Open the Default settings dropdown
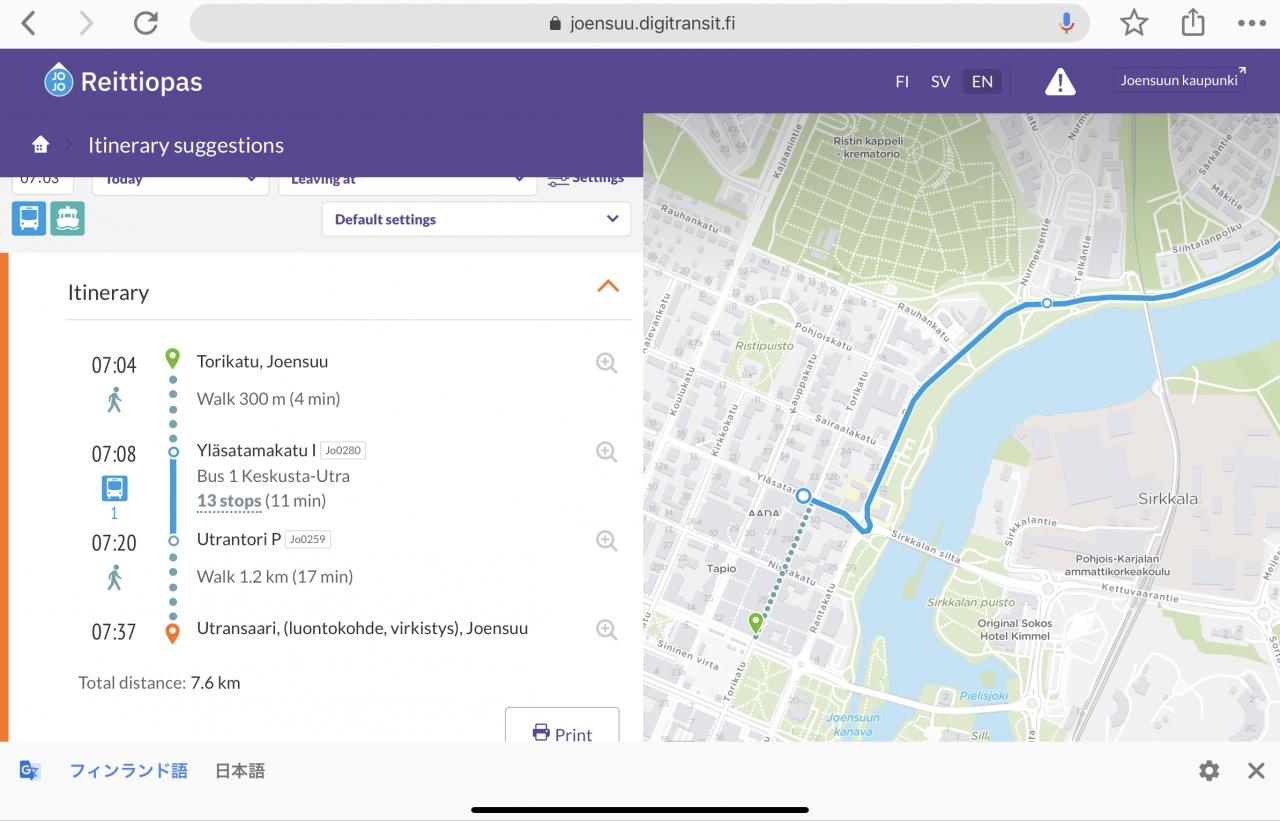 pos(476,219)
